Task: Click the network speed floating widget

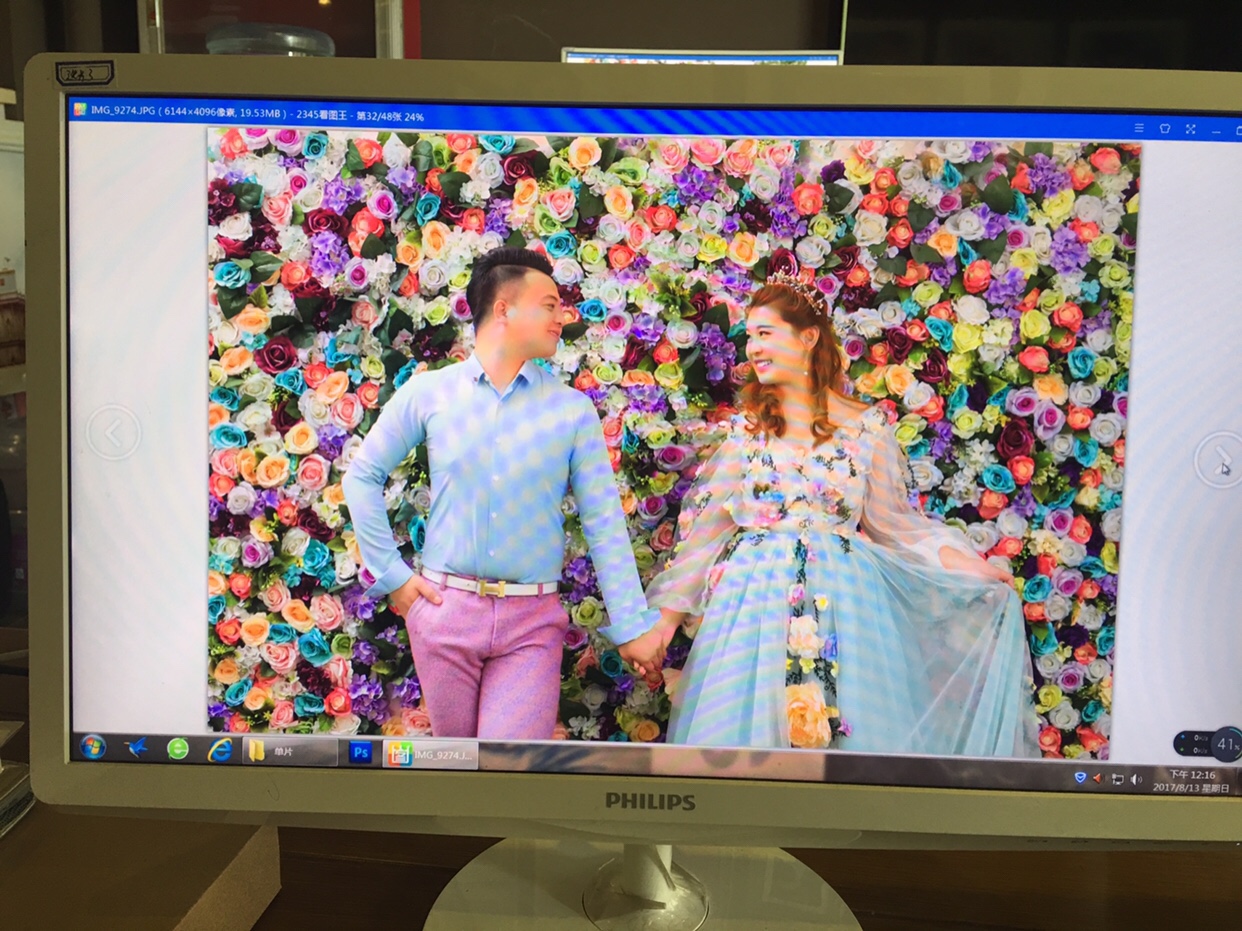Action: pos(1192,743)
